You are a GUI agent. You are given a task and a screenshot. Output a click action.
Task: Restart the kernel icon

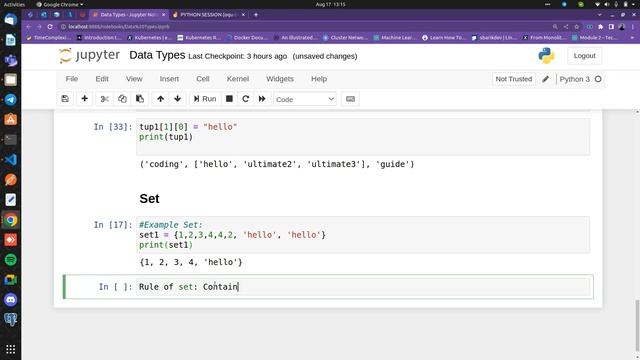246,99
